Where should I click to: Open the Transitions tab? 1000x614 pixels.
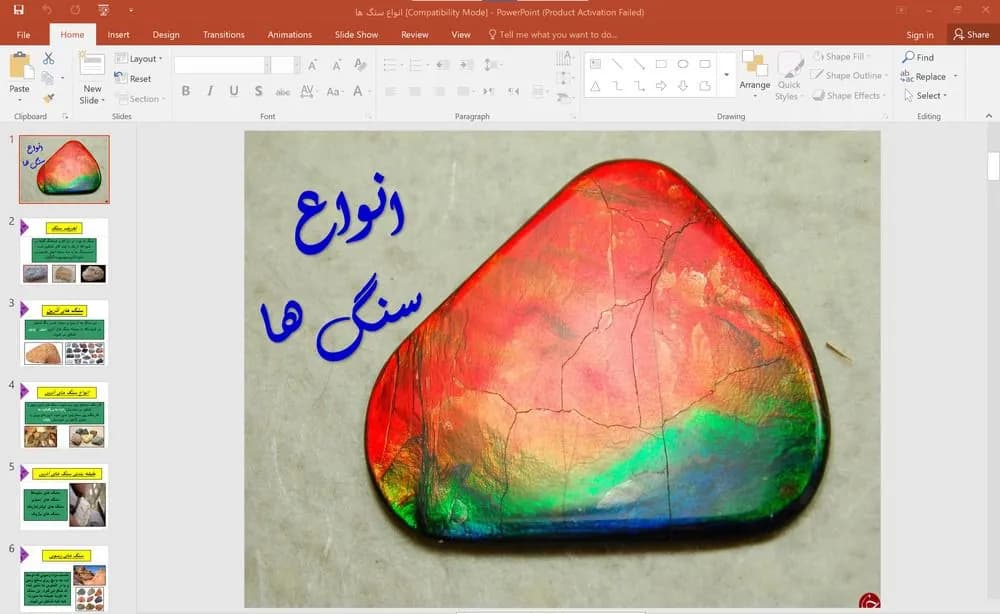223,34
